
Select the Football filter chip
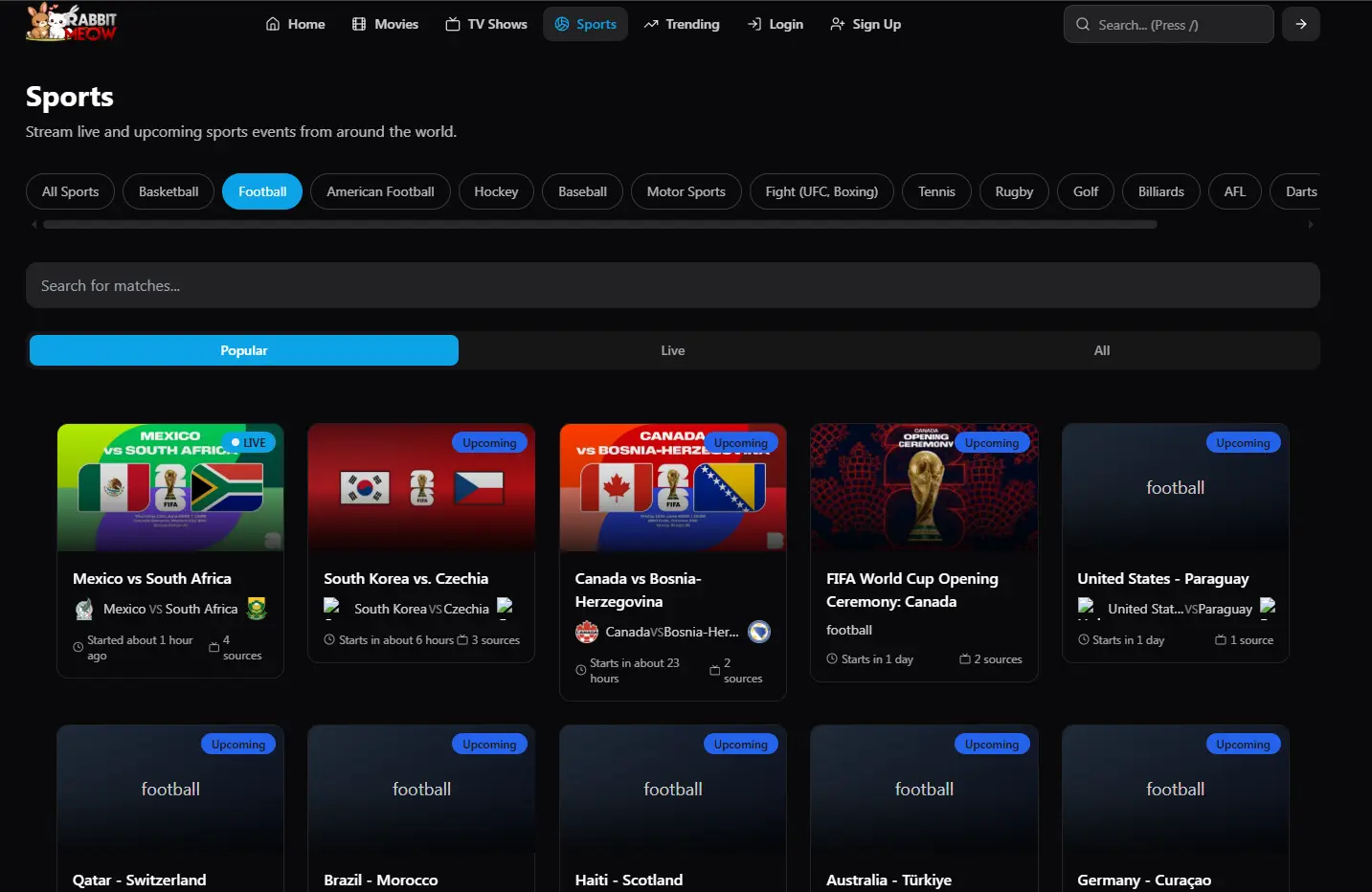[x=262, y=191]
